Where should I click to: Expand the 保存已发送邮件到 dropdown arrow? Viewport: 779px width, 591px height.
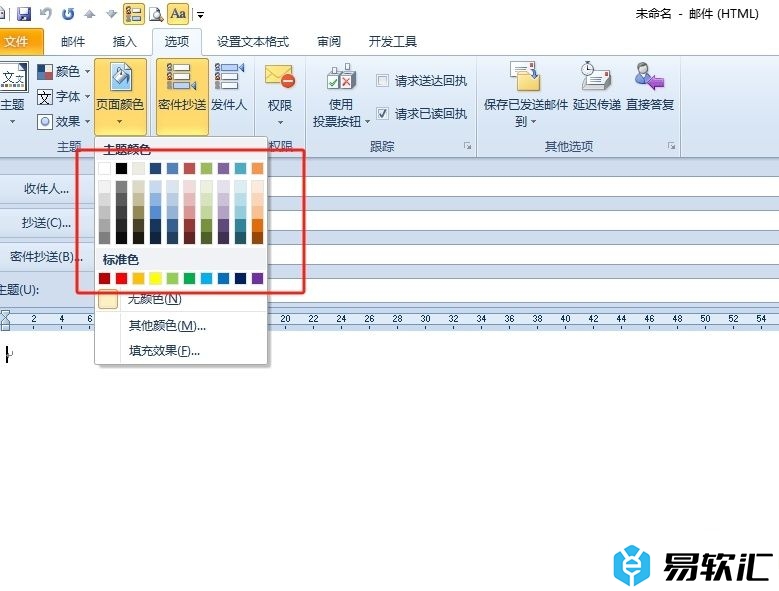(534, 122)
